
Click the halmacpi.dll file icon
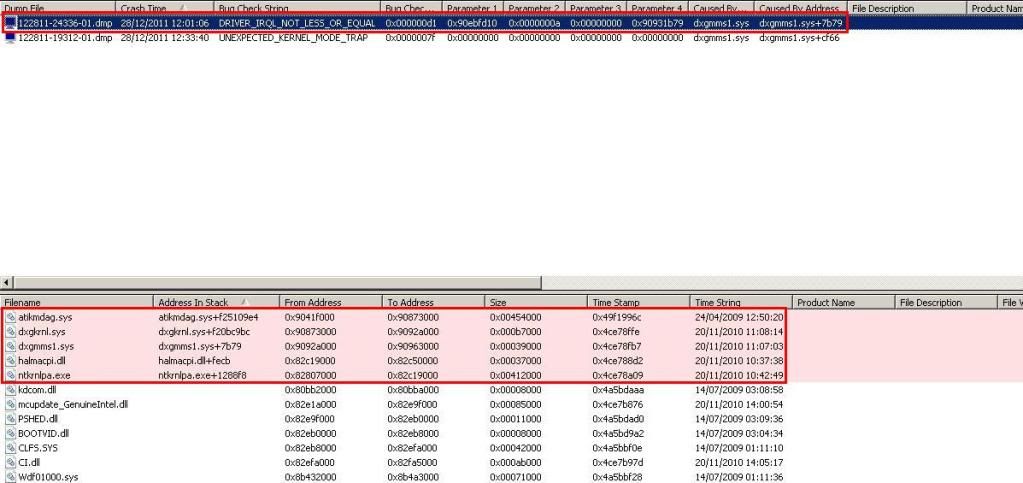(10, 360)
